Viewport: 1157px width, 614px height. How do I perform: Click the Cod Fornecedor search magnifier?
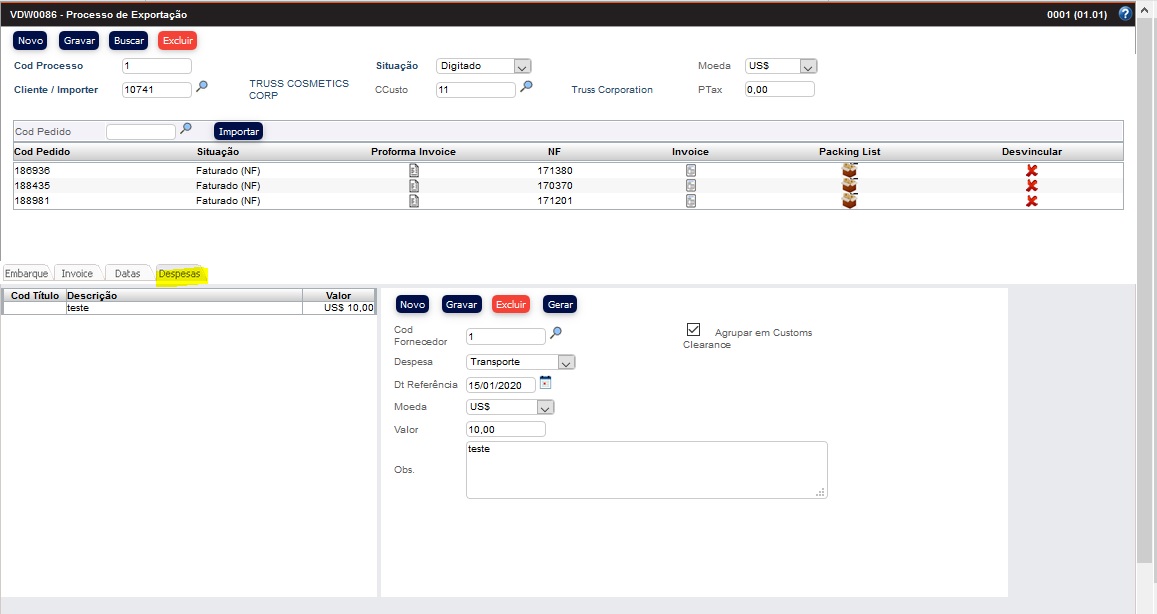[556, 333]
